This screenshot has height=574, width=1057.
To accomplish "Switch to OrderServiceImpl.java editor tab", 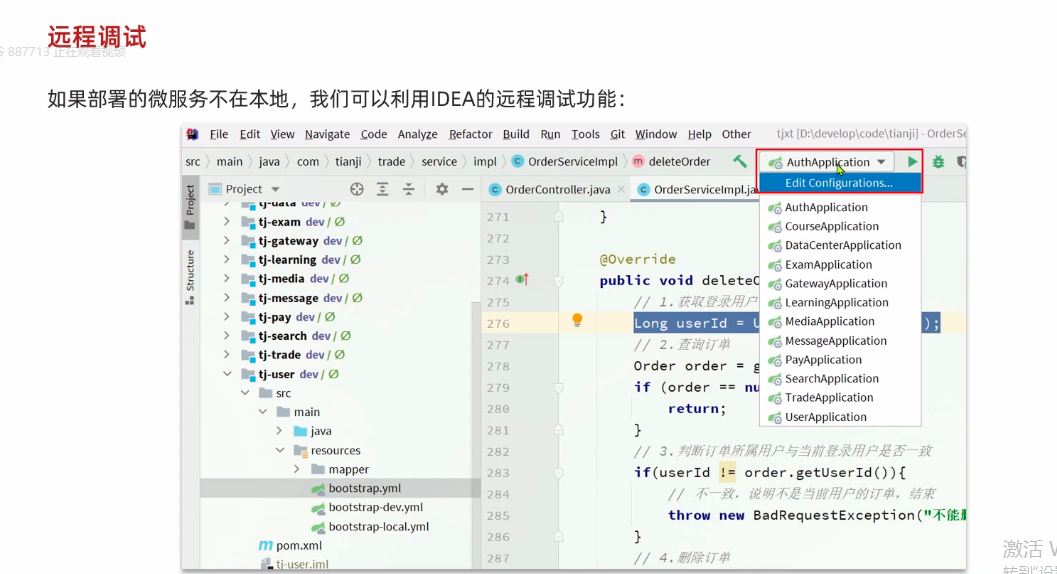I will tap(696, 190).
